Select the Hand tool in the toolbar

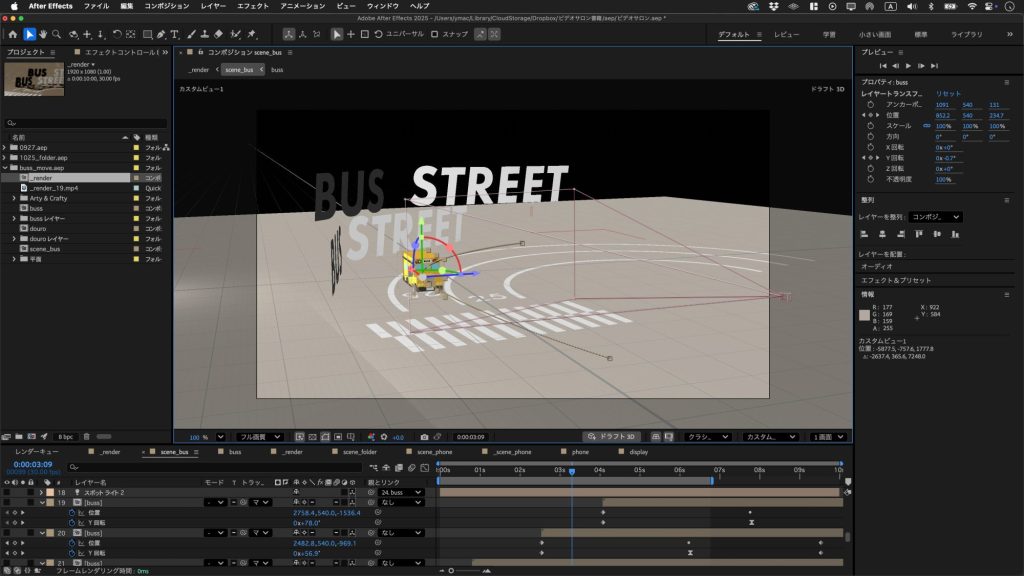44,35
